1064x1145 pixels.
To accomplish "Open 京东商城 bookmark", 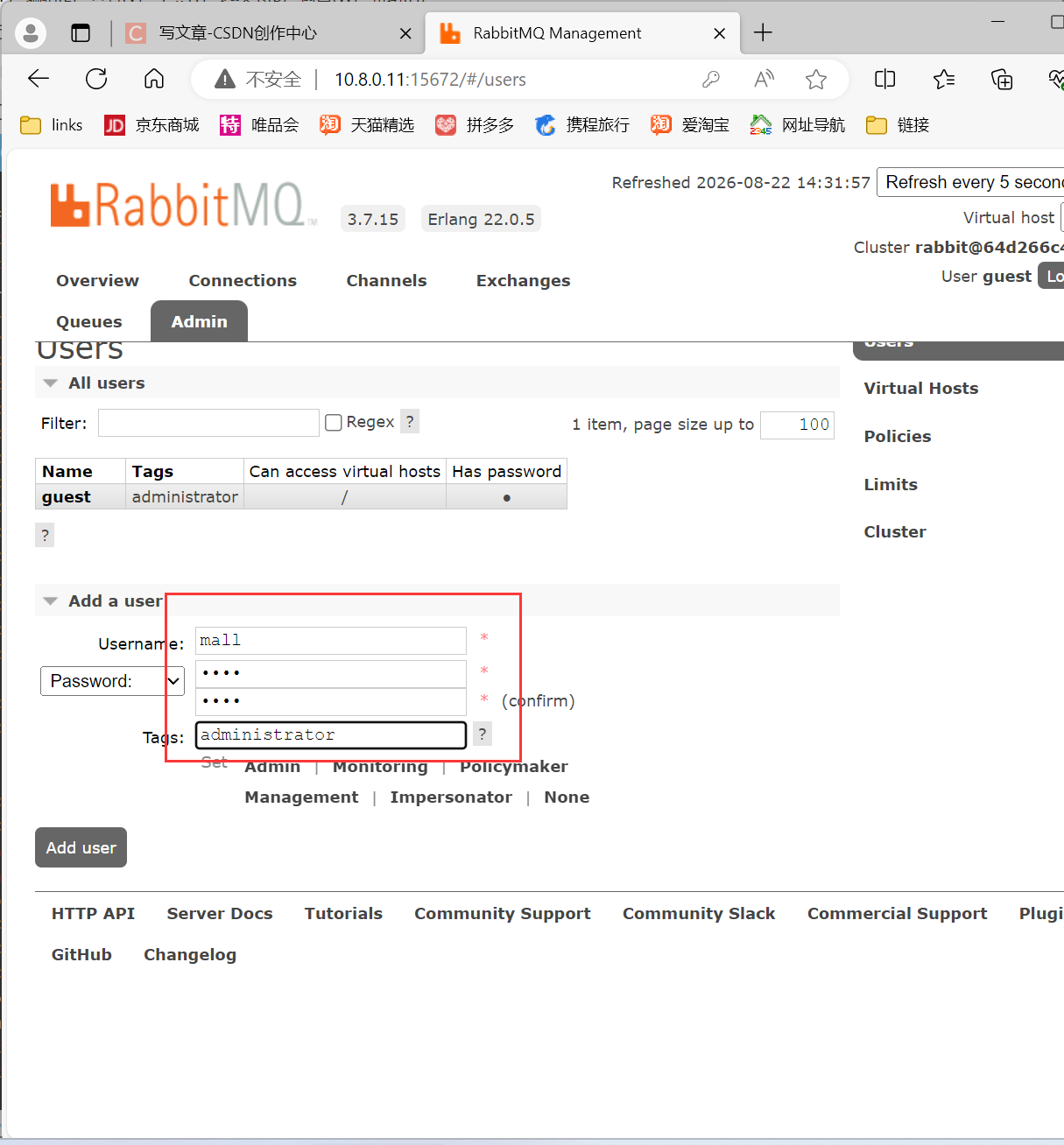I will tap(151, 125).
